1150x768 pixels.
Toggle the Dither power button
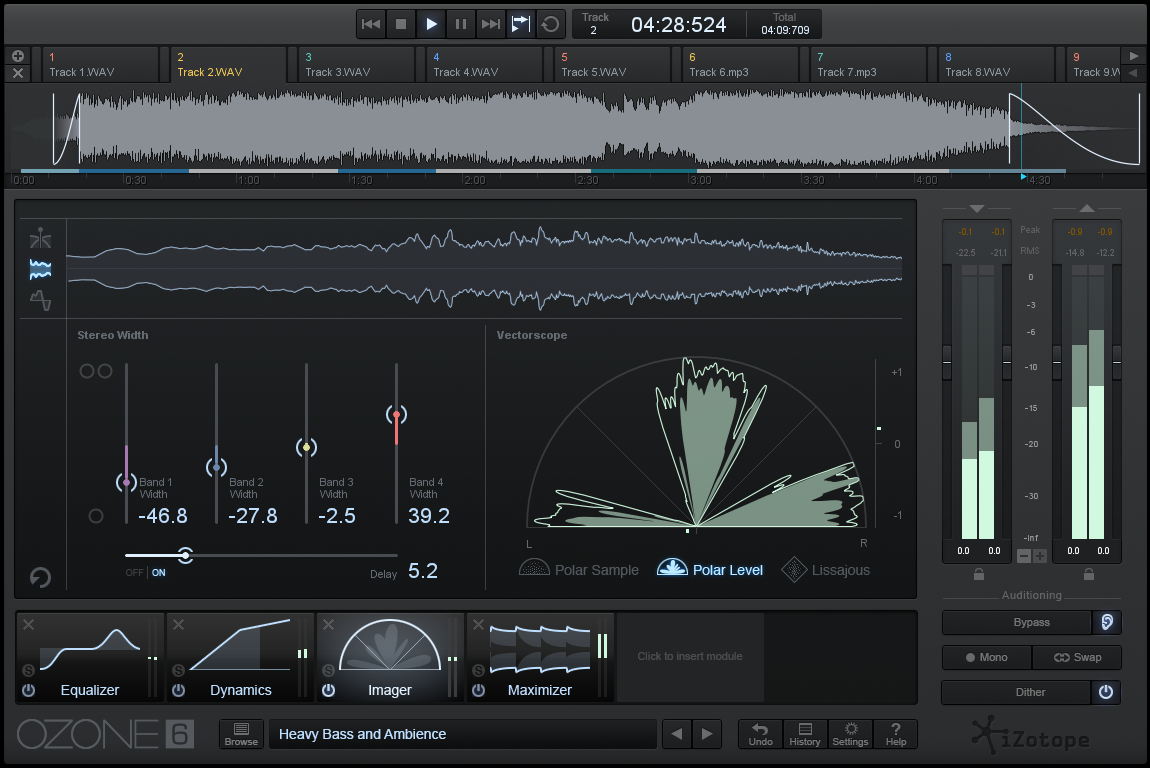tap(1106, 692)
